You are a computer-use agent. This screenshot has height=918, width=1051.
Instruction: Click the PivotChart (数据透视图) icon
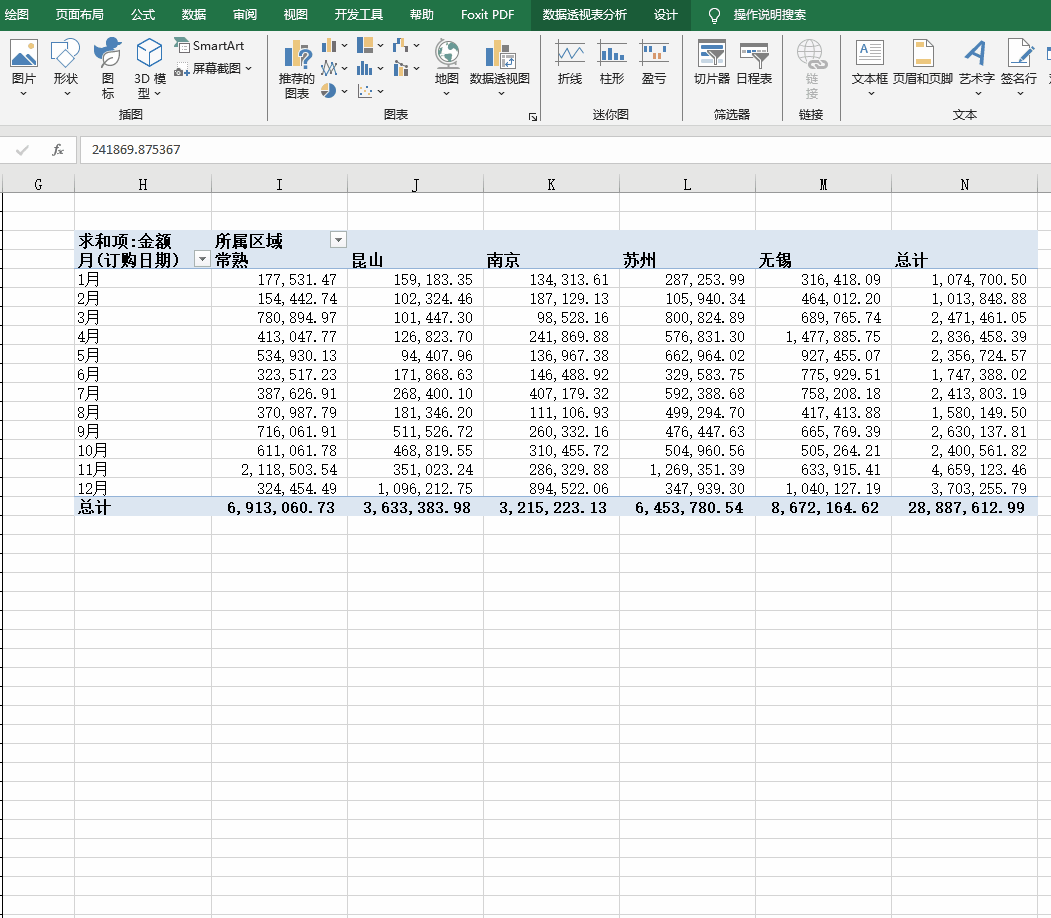499,62
